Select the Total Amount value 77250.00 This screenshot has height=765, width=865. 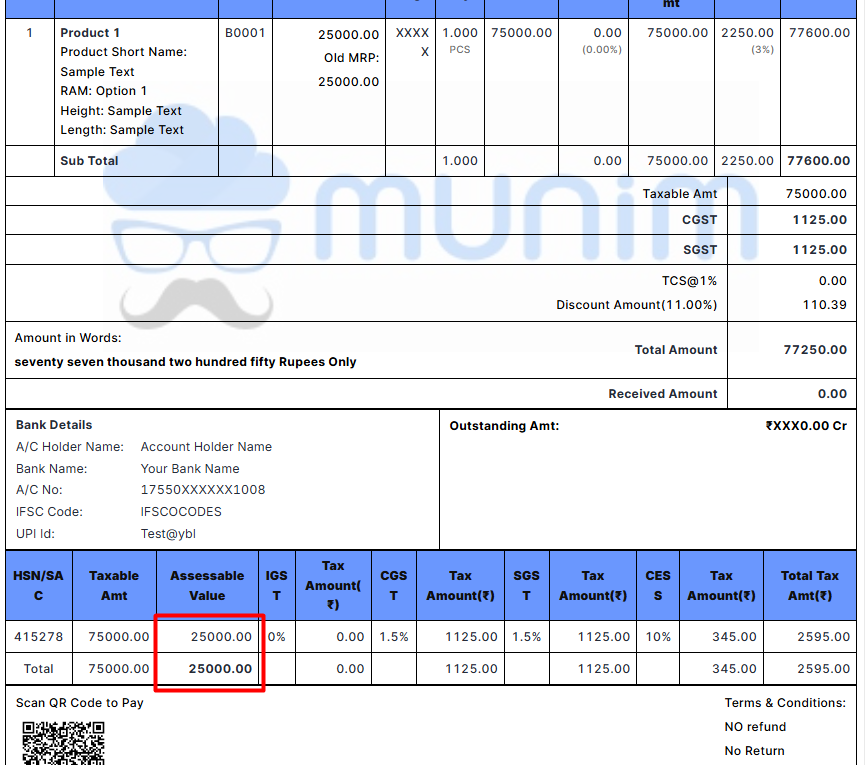coord(815,350)
